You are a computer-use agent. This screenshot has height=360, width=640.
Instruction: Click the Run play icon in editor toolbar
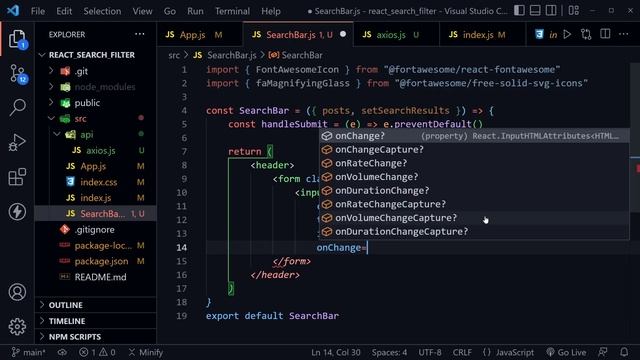click(x=567, y=35)
